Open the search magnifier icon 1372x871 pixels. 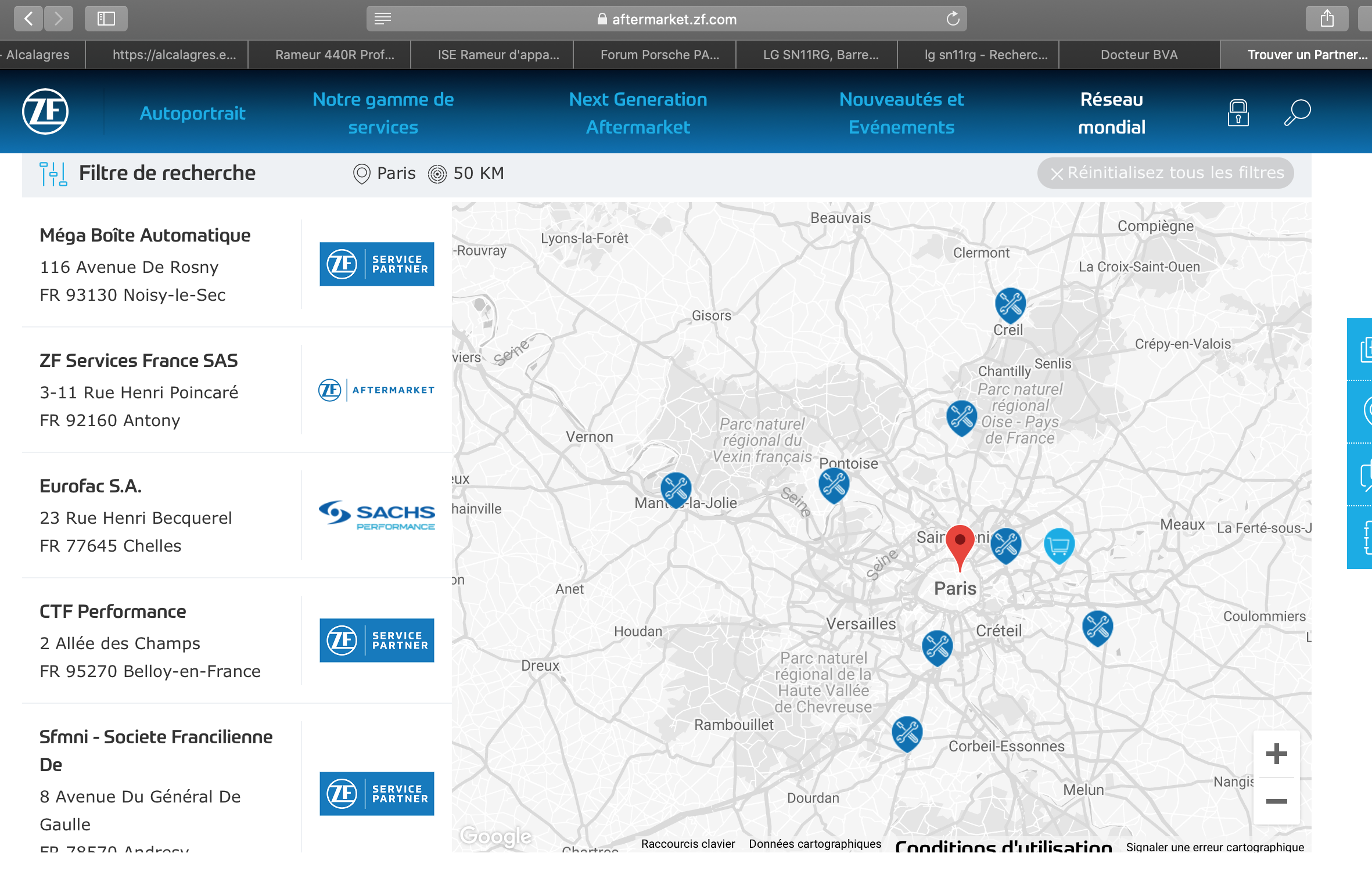pos(1296,112)
